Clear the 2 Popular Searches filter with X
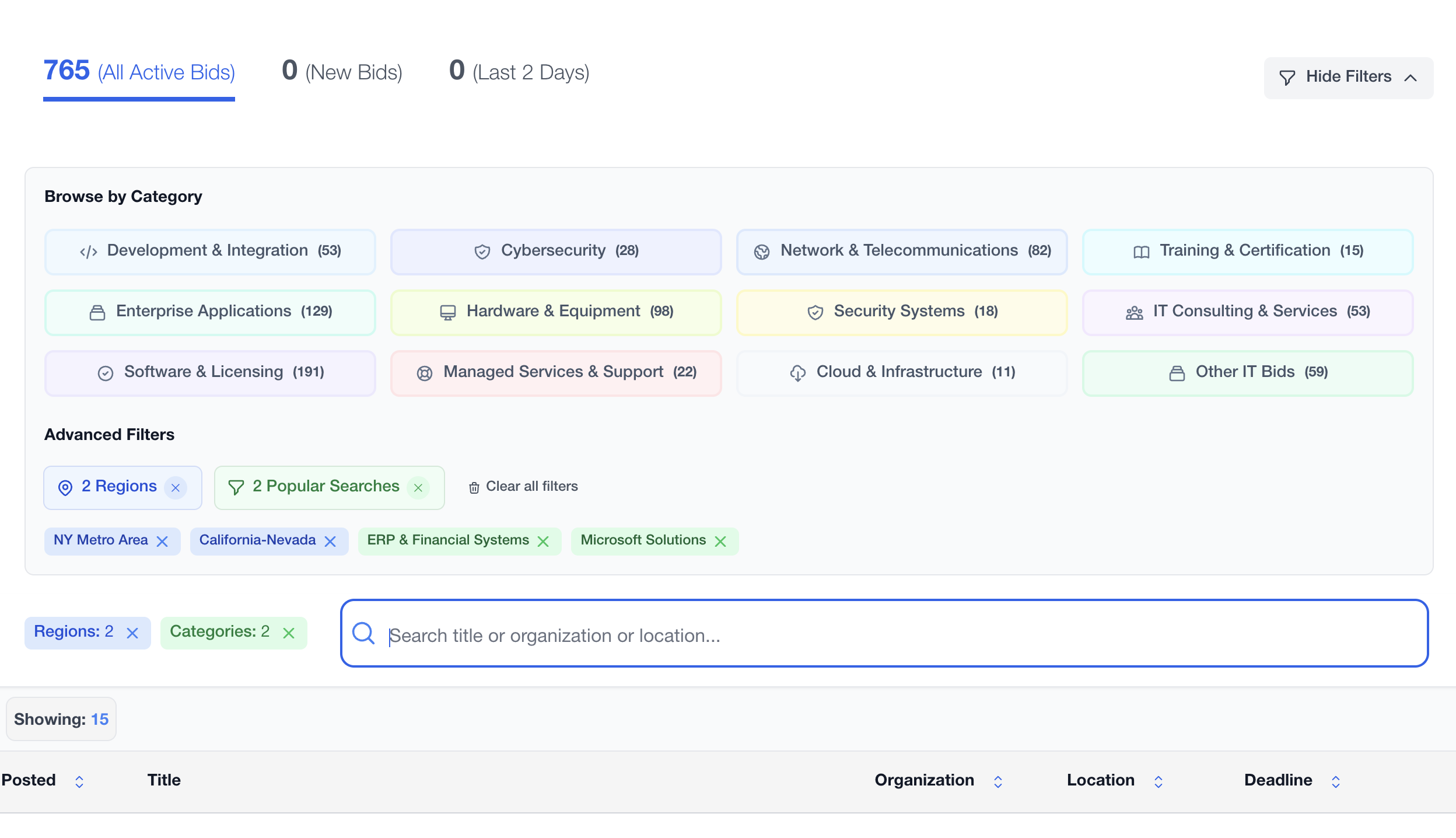Screen dimensions: 1456x838 (x=418, y=488)
